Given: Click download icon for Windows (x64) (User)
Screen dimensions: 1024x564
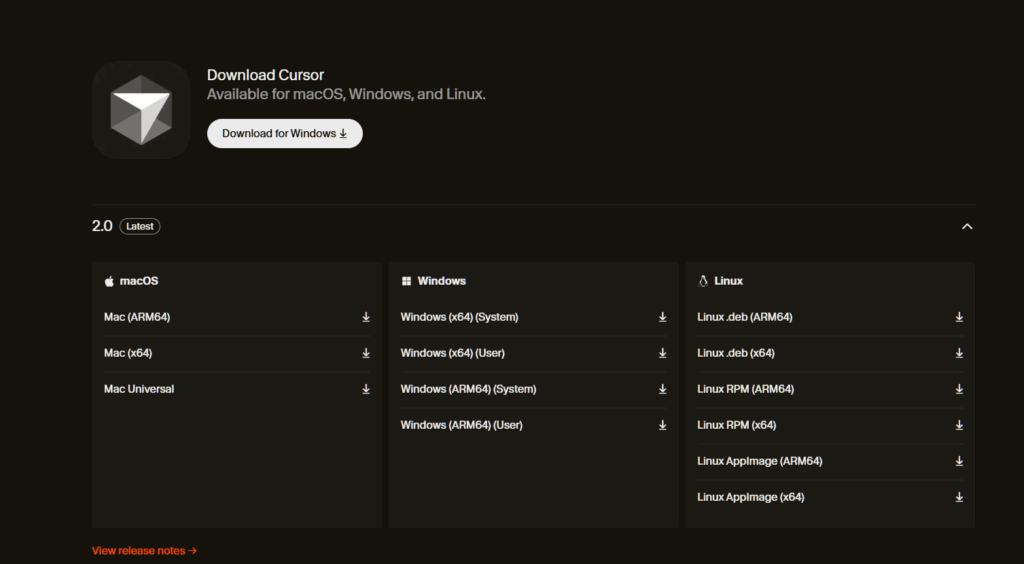Looking at the screenshot, I should pyautogui.click(x=662, y=353).
